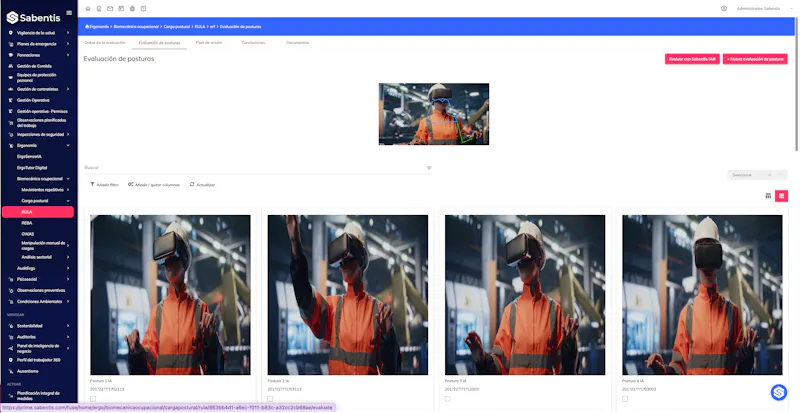Open the user profile icon at top right
This screenshot has width=800, height=413.
click(x=723, y=9)
